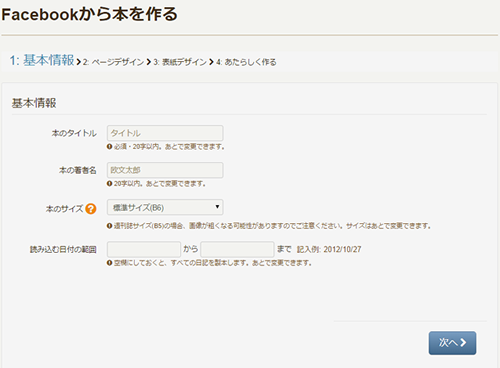500x368 pixels.
Task: Click info icon under author name field
Action: point(109,184)
